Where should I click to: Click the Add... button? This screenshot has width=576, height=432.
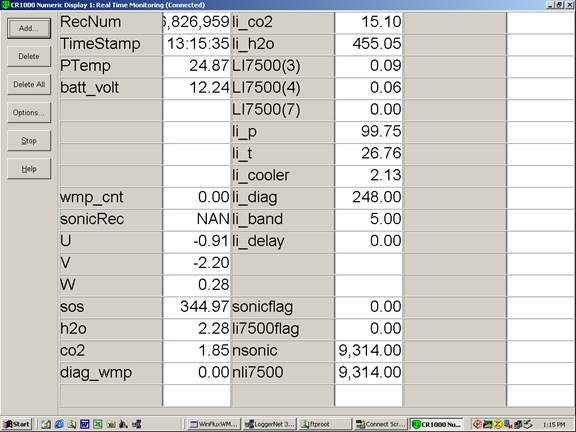click(x=29, y=28)
